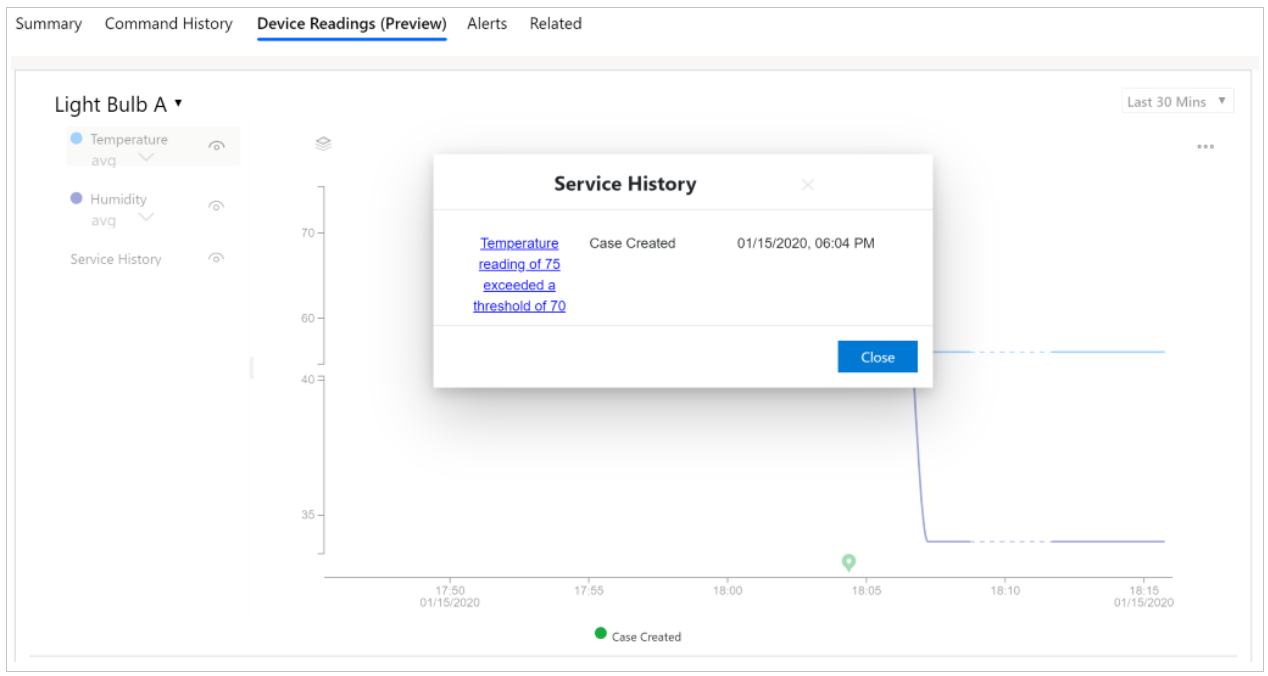The image size is (1268, 676).
Task: Expand Temperature avg aggregation chevron
Action: coord(146,158)
